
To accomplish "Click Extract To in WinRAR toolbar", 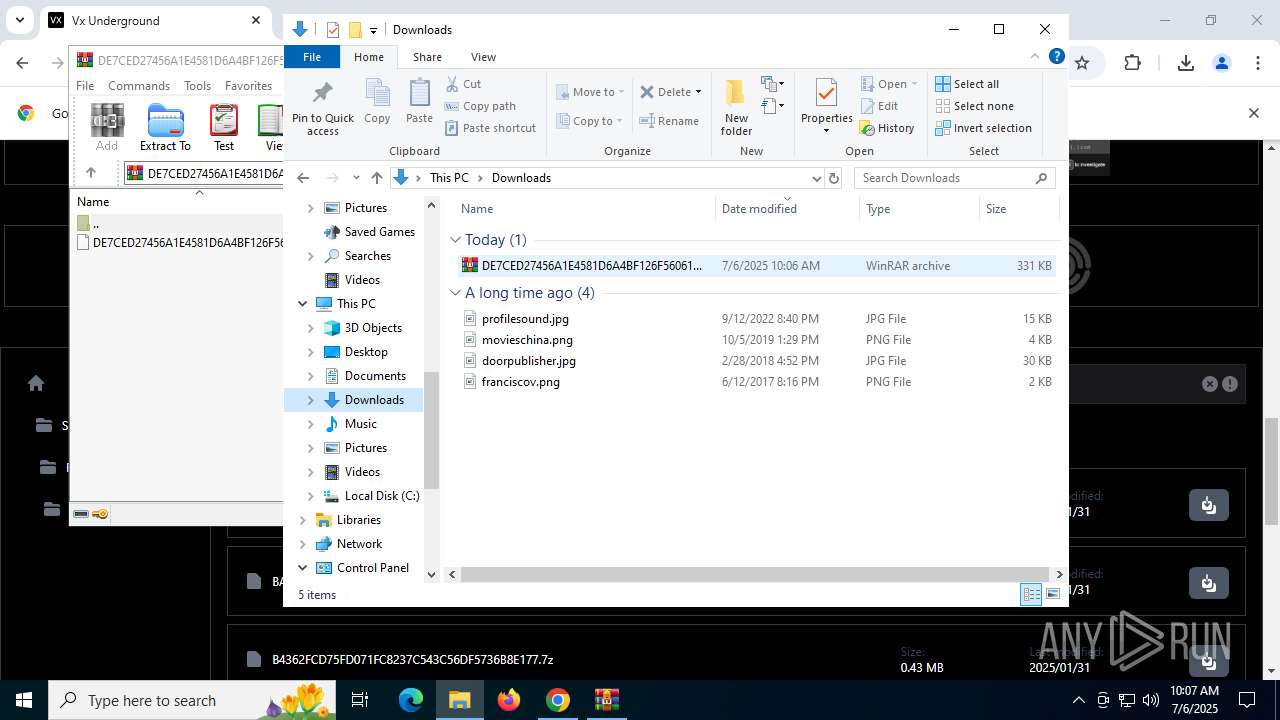I will click(165, 128).
